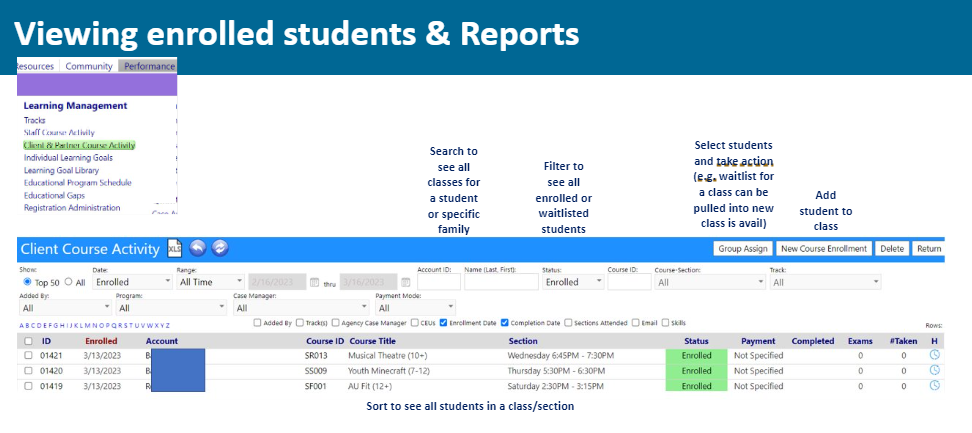The height and width of the screenshot is (433, 972).
Task: Click the Return button
Action: [x=929, y=248]
